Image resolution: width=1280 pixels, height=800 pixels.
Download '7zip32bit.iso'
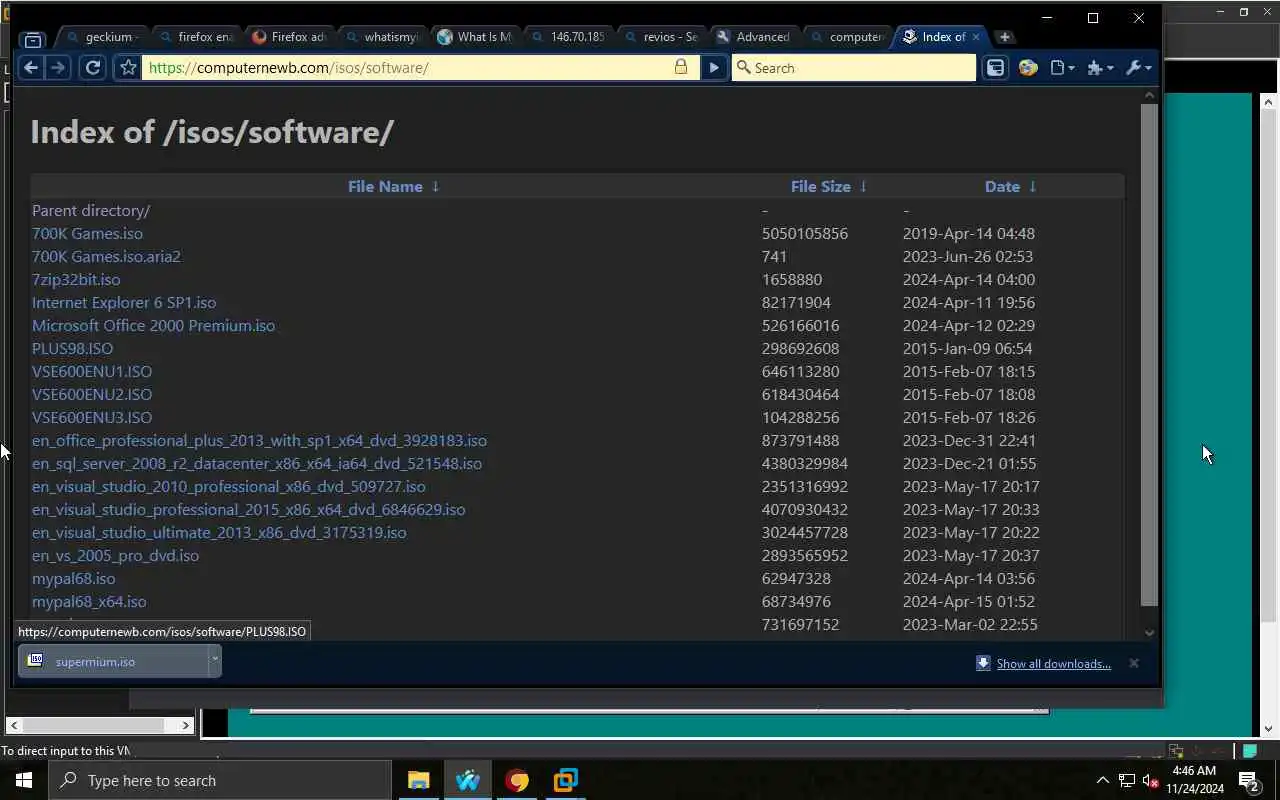pyautogui.click(x=76, y=279)
